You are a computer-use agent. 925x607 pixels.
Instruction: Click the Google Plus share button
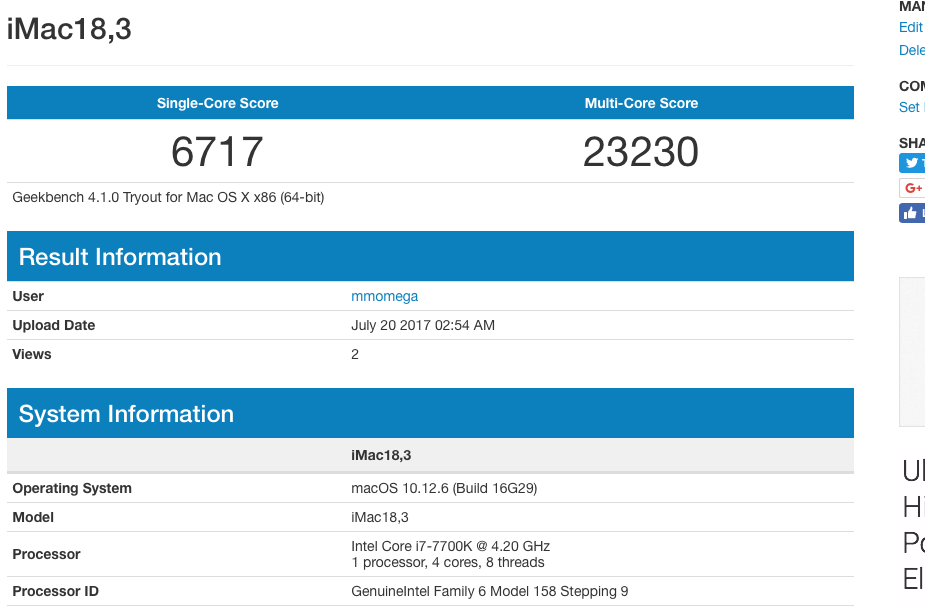coord(912,188)
